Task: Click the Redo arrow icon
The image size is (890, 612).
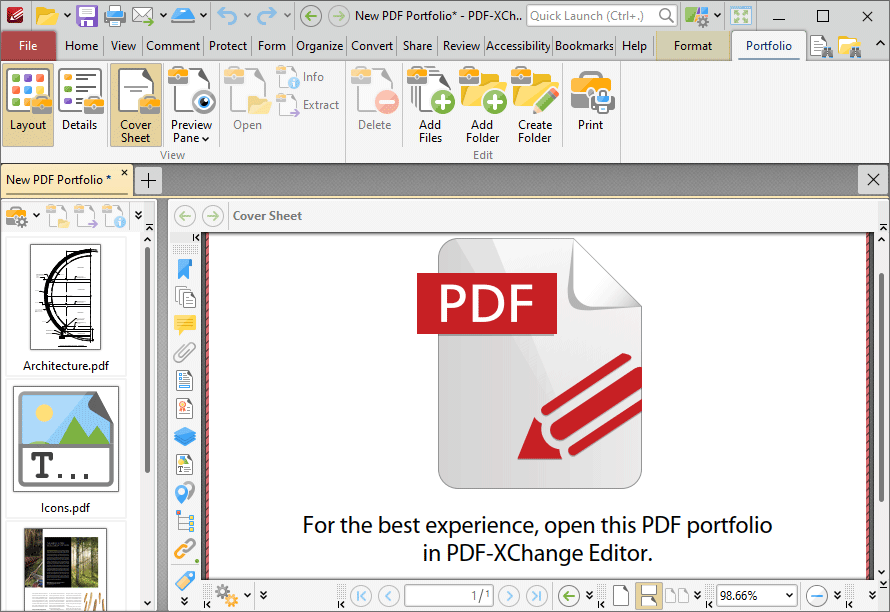Action: point(267,16)
